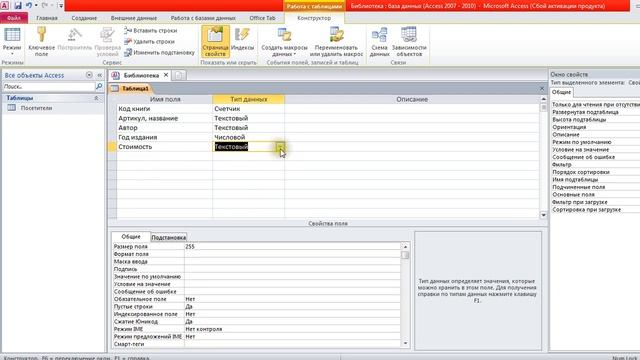Viewport: 640px width, 360px height.
Task: Open the Индексы window
Action: click(x=242, y=39)
